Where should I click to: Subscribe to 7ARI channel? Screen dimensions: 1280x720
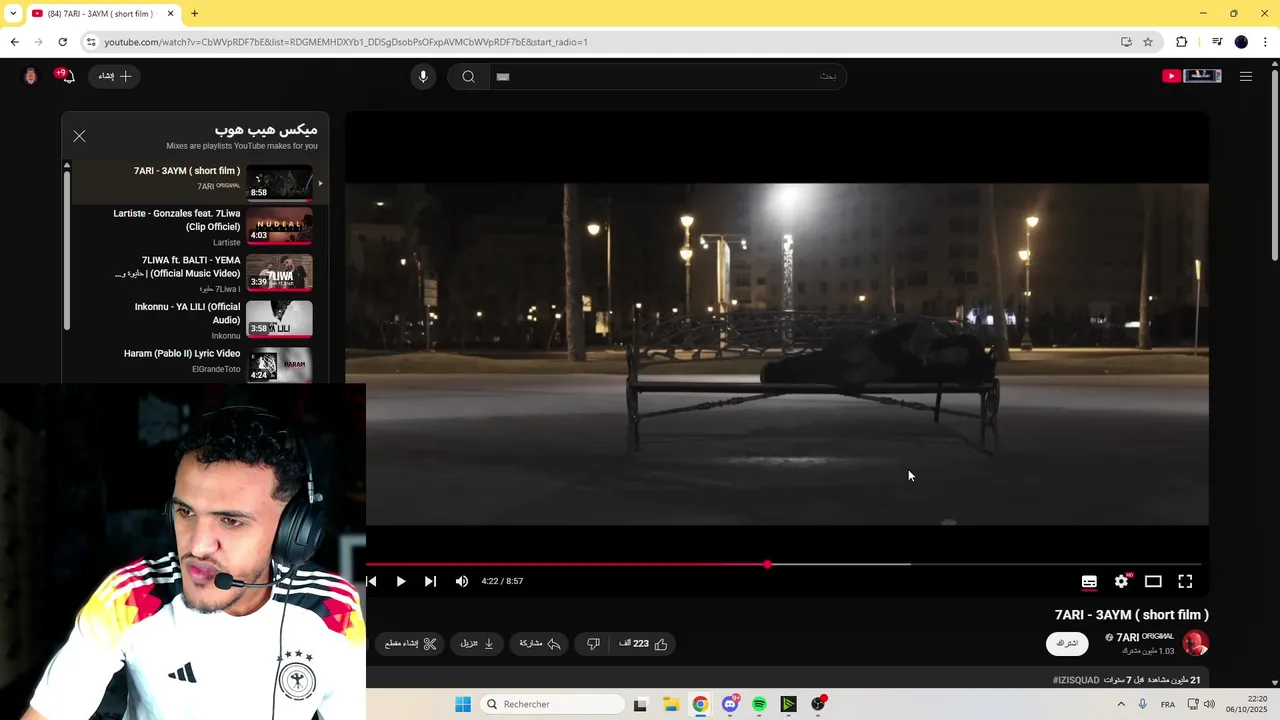[x=1067, y=643]
